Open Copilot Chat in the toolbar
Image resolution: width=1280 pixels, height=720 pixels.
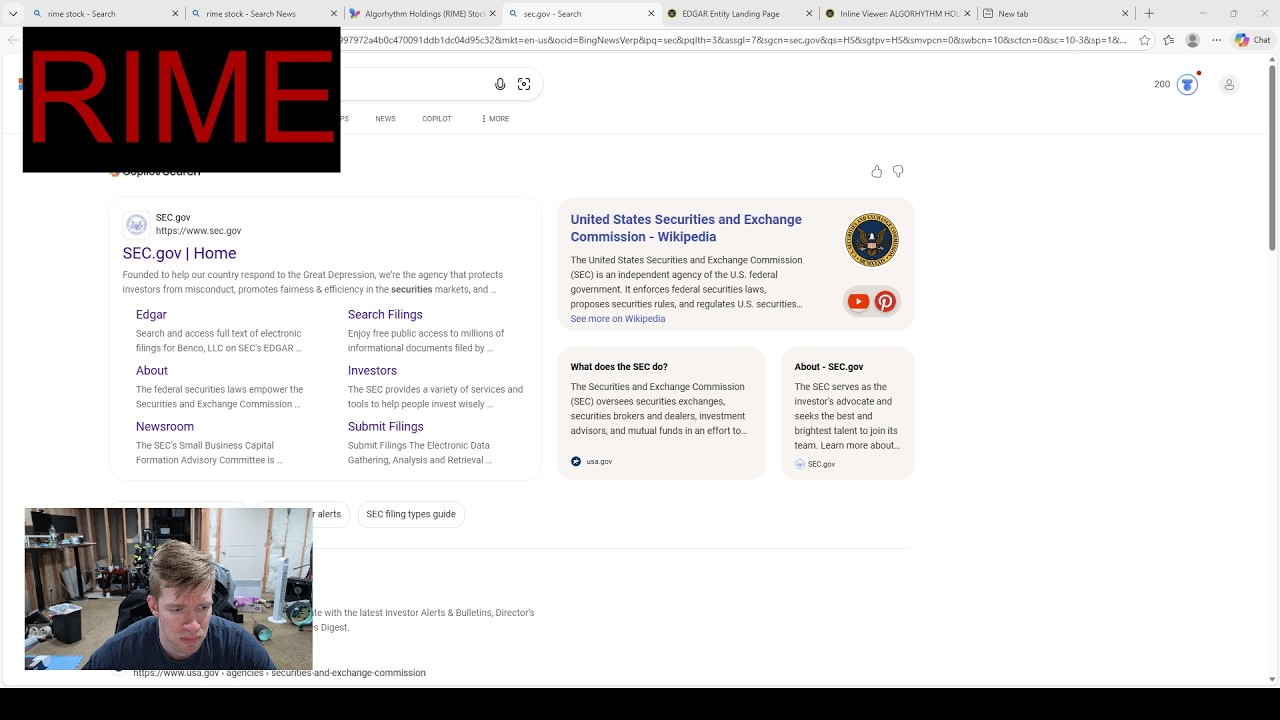[x=1252, y=40]
